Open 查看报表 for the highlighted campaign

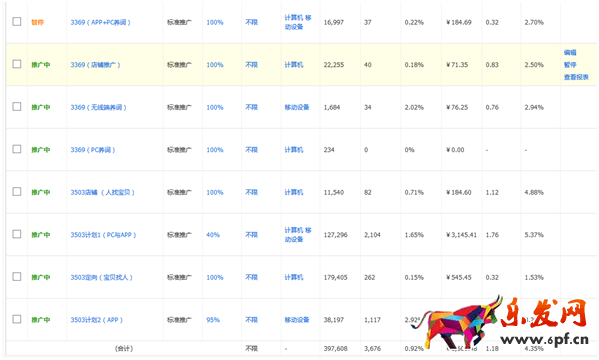576,77
